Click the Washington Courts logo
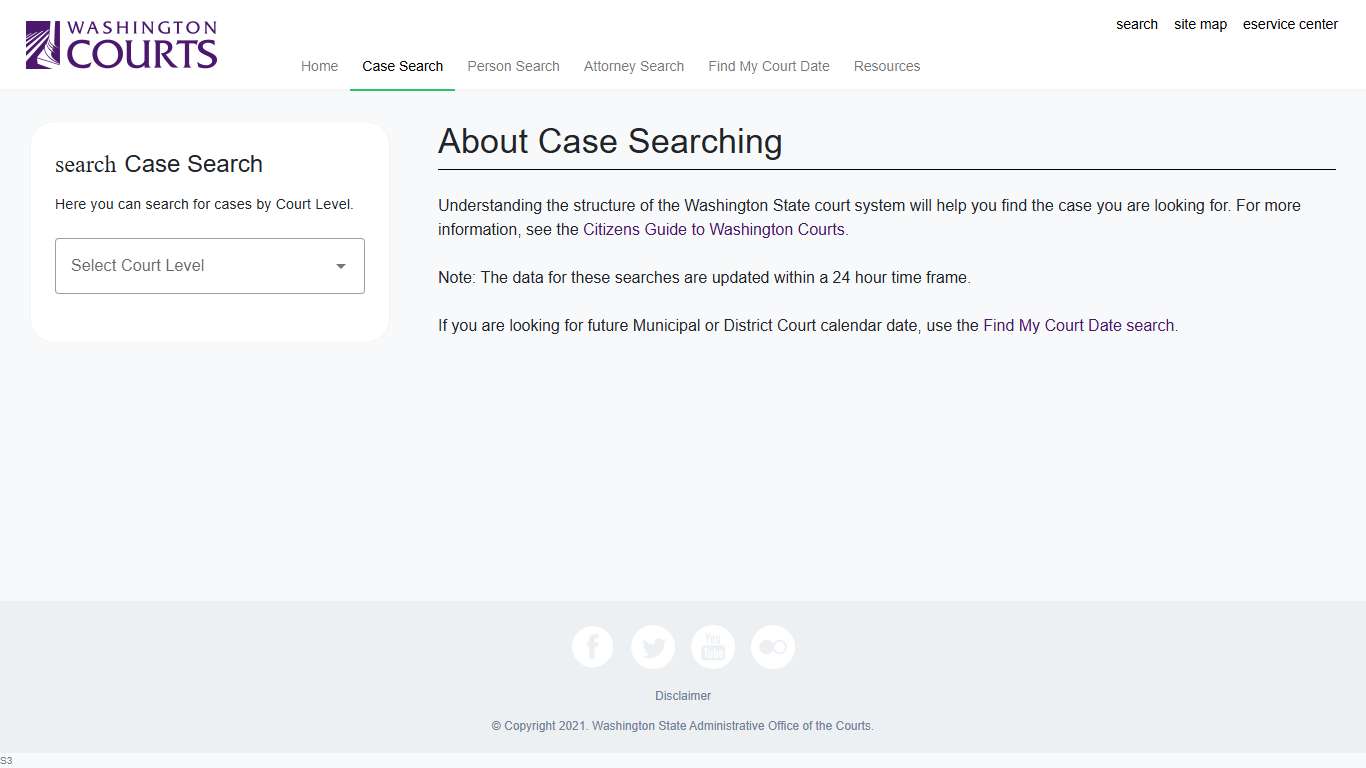 pyautogui.click(x=120, y=44)
